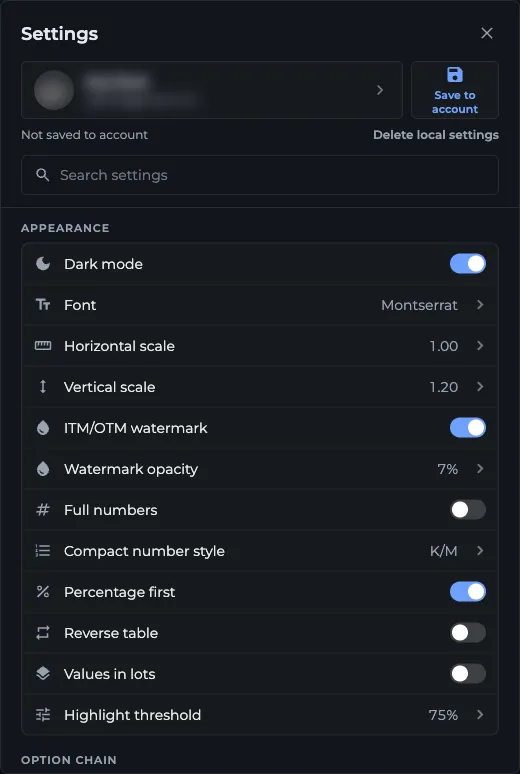Click the floppy disk save icon
This screenshot has width=520, height=774.
click(x=455, y=75)
